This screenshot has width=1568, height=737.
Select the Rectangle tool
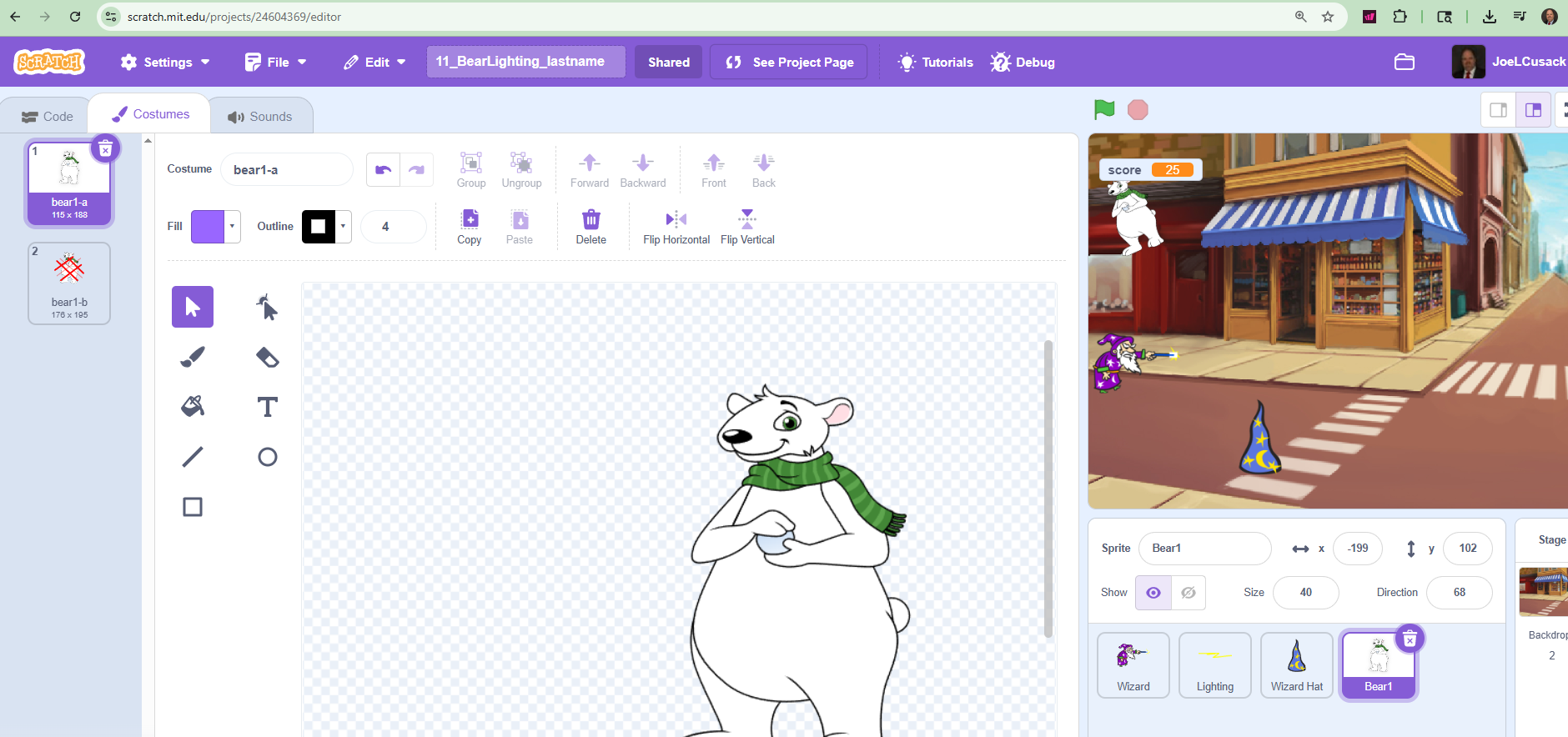193,507
